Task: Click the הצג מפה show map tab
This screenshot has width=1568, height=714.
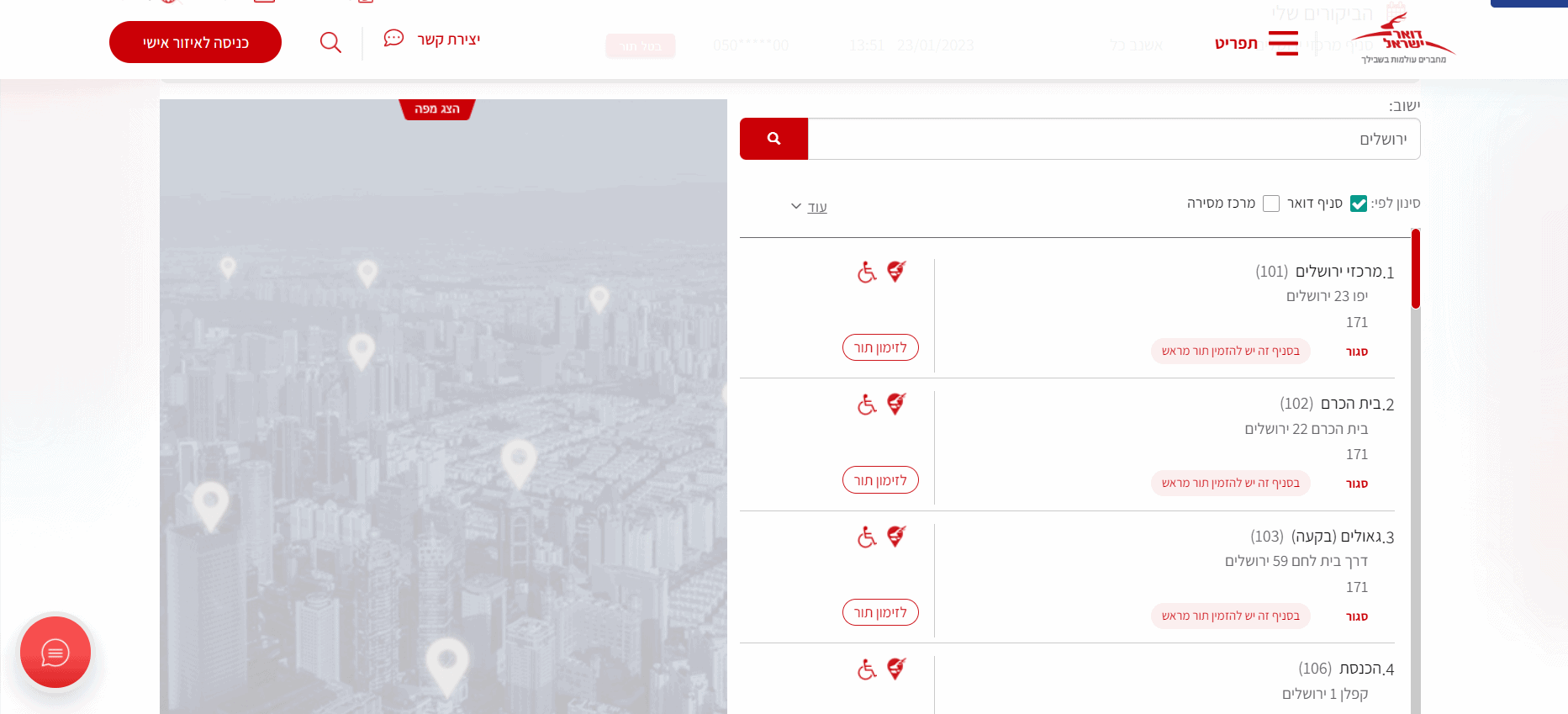Action: [437, 109]
